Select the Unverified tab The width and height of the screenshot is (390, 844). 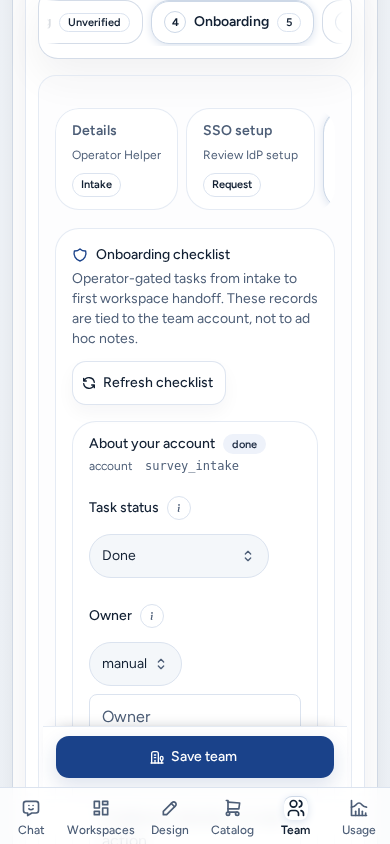click(x=94, y=23)
